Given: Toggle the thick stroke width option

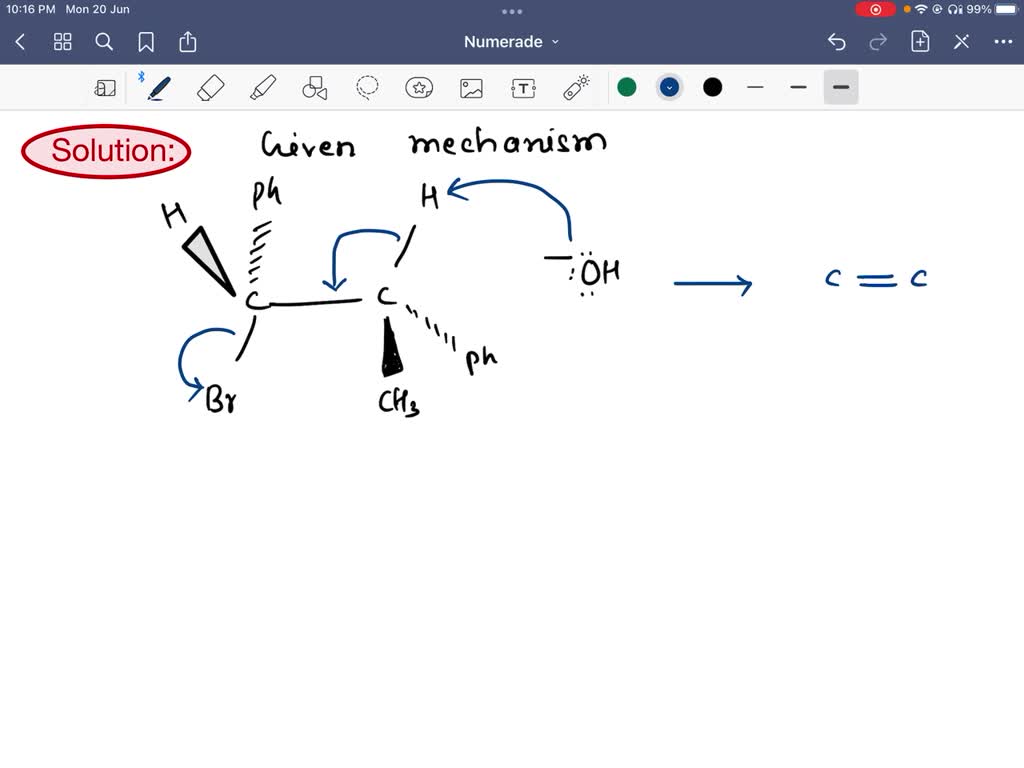Looking at the screenshot, I should 840,87.
